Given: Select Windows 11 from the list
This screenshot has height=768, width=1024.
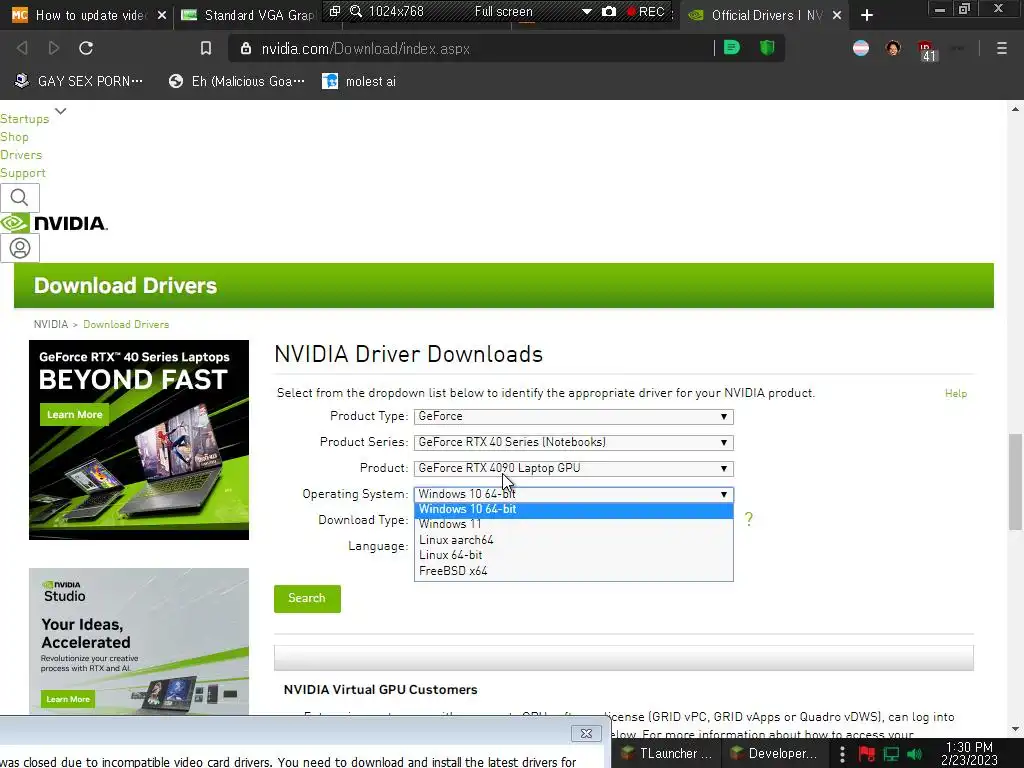Looking at the screenshot, I should pyautogui.click(x=573, y=524).
